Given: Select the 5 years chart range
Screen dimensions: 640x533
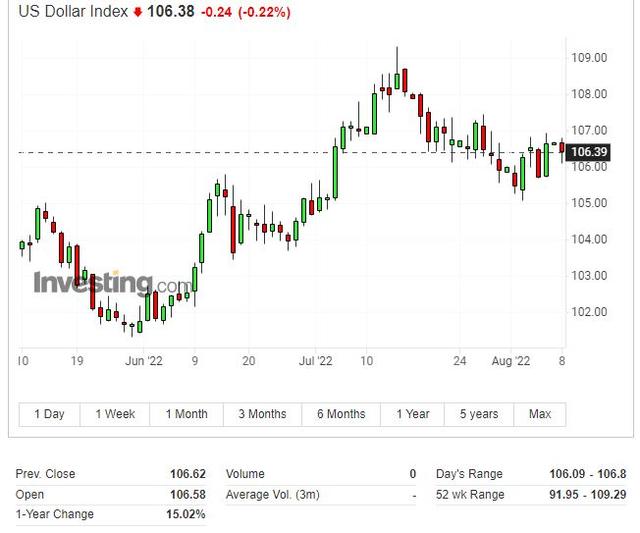Looking at the screenshot, I should 479,414.
